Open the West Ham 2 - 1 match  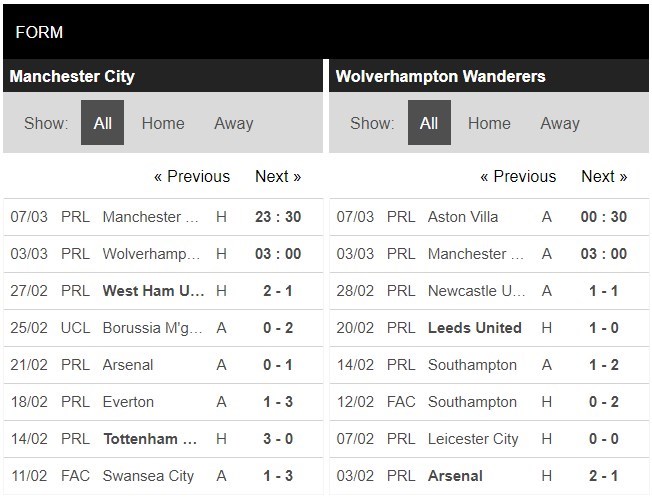[x=154, y=291]
